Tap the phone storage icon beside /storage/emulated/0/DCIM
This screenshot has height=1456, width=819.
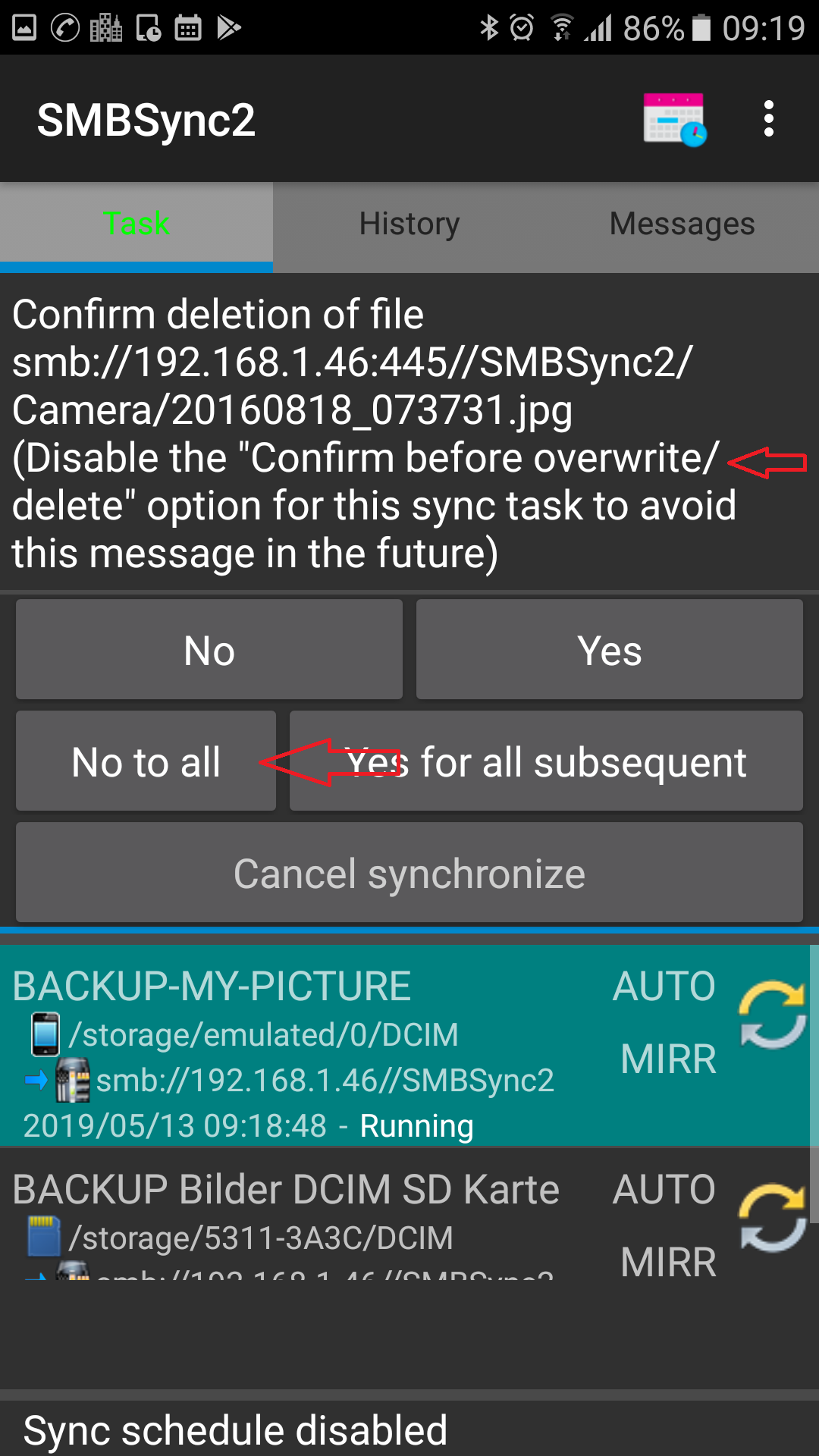point(45,1034)
